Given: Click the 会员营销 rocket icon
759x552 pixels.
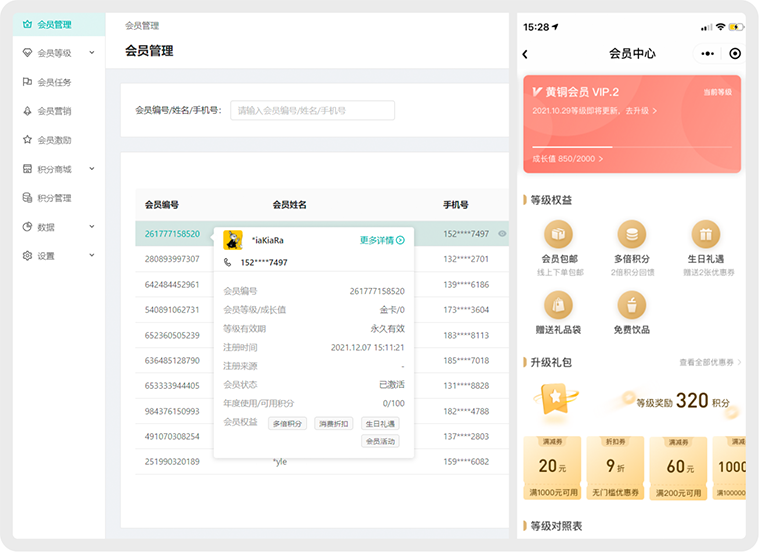Looking at the screenshot, I should (x=28, y=111).
